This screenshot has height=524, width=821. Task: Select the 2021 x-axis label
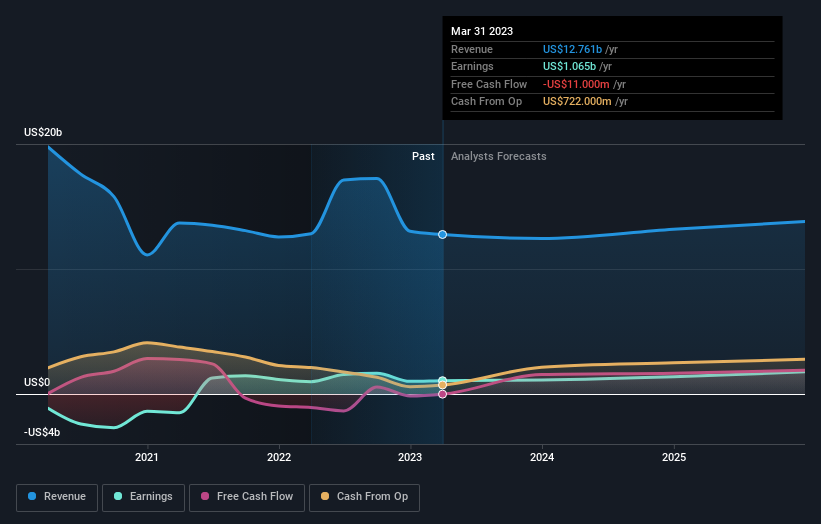pyautogui.click(x=147, y=457)
